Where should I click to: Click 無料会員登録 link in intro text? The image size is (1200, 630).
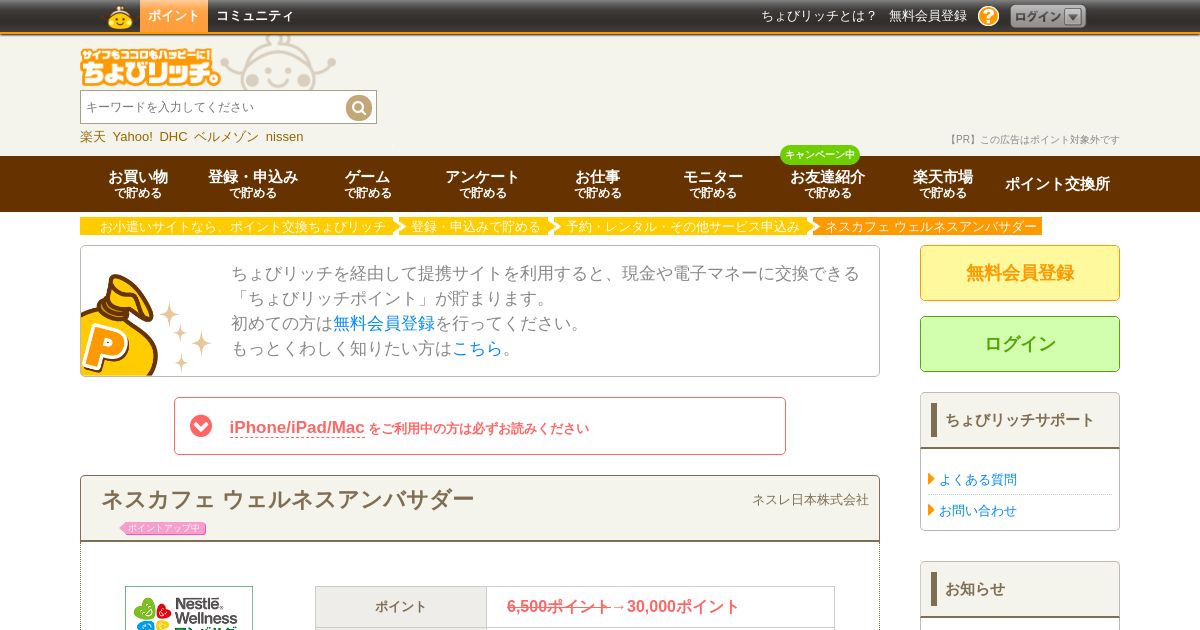click(384, 323)
